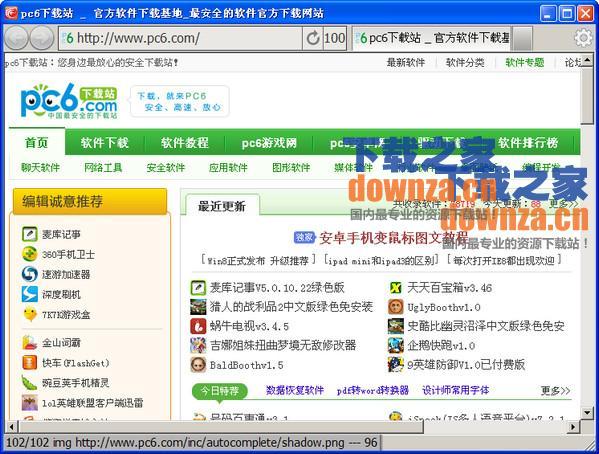Click the browser back arrow button
Viewport: 599px width, 454px height.
pos(16,38)
